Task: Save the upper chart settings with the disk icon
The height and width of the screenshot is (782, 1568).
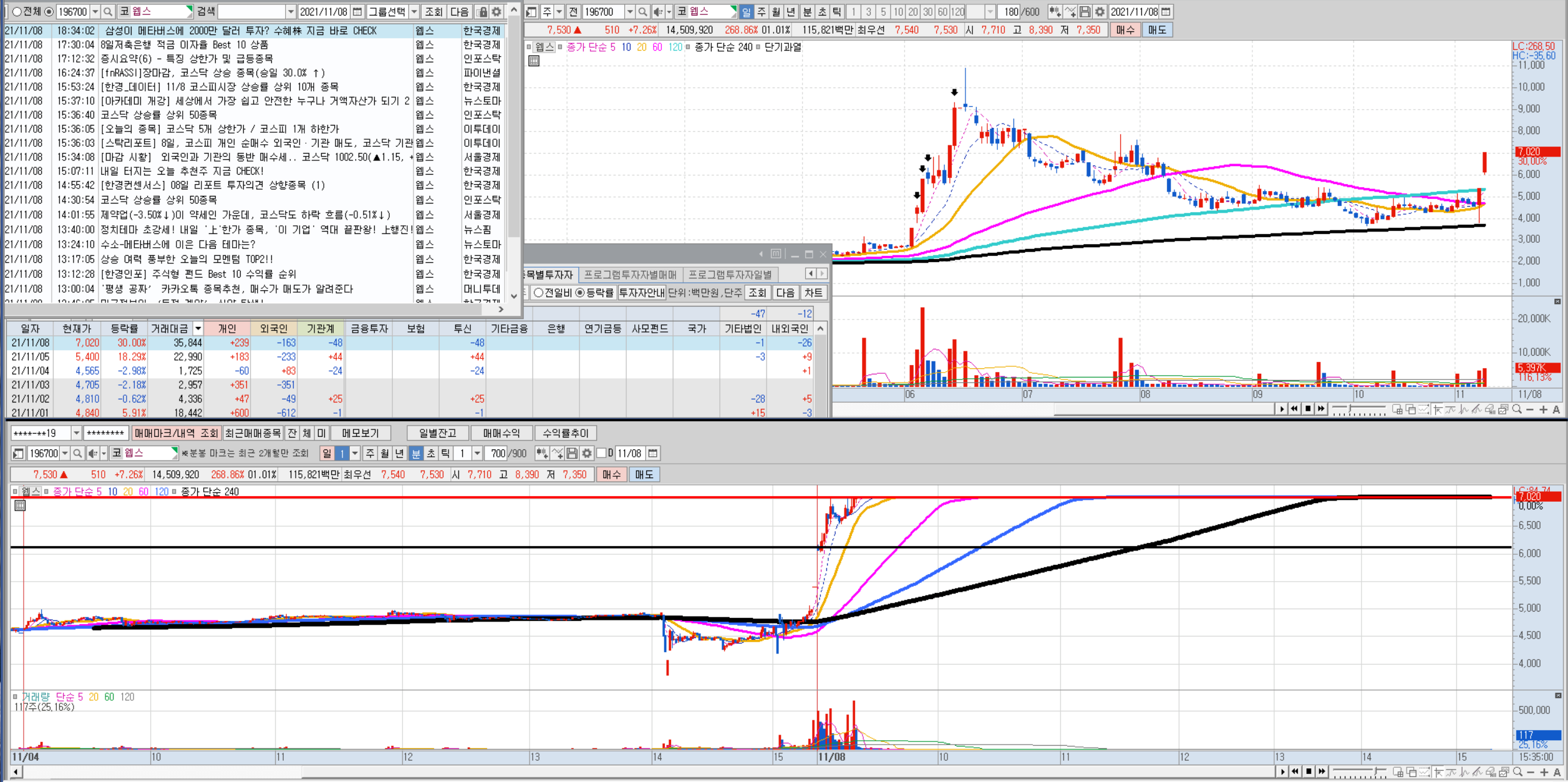Action: [1085, 12]
